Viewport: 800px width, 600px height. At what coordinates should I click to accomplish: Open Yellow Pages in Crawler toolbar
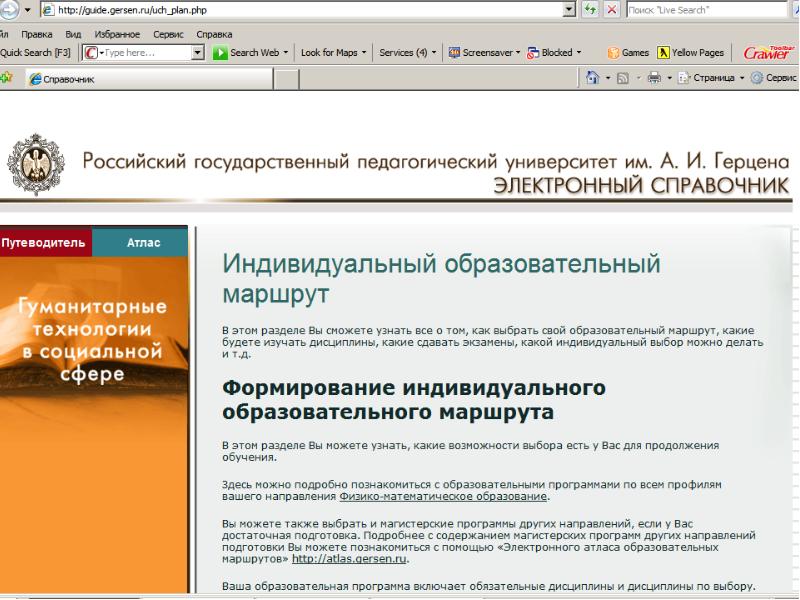692,53
